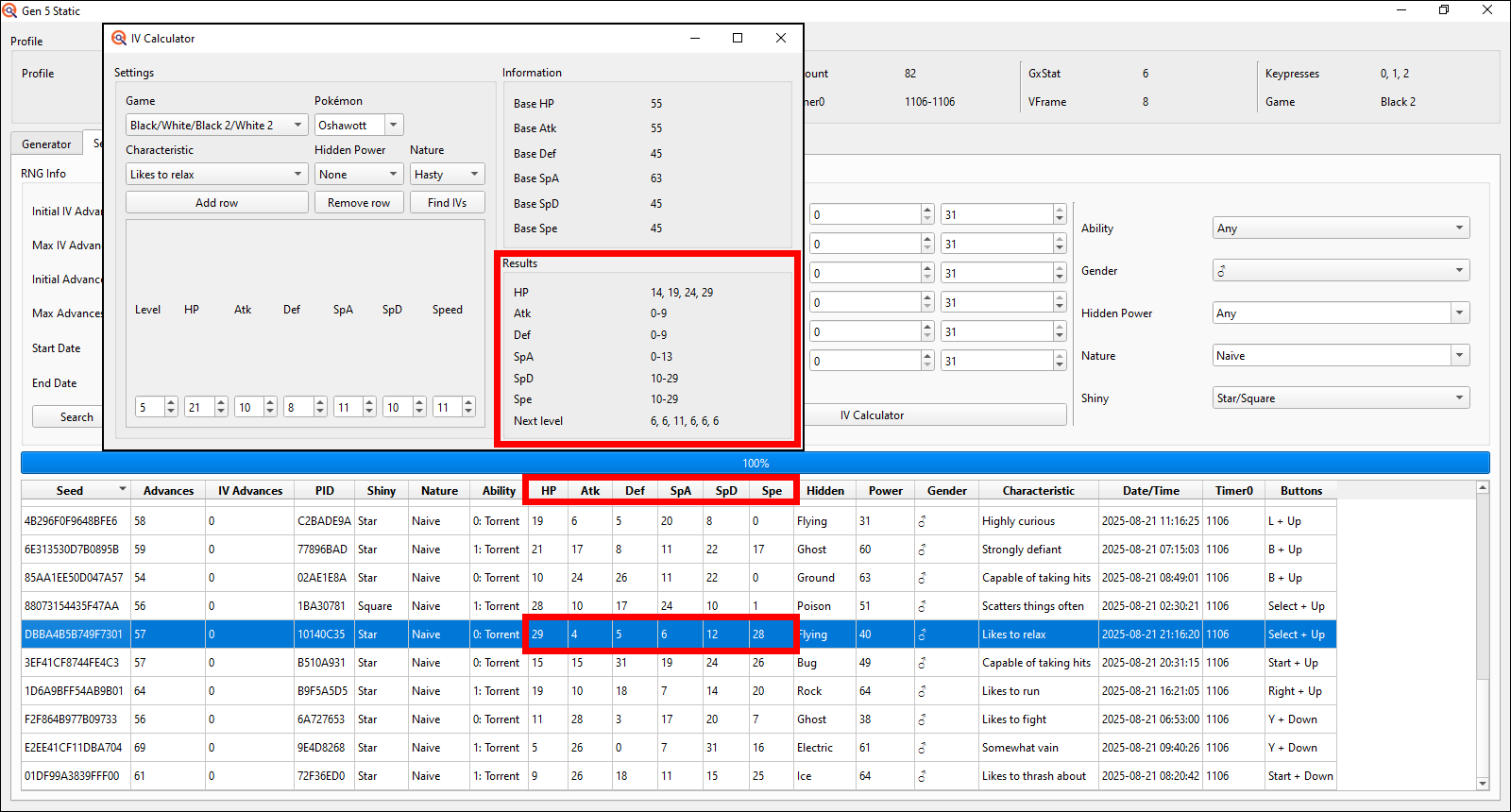Increment the Level spinbox up arrow
This screenshot has width=1511, height=812.
[171, 403]
